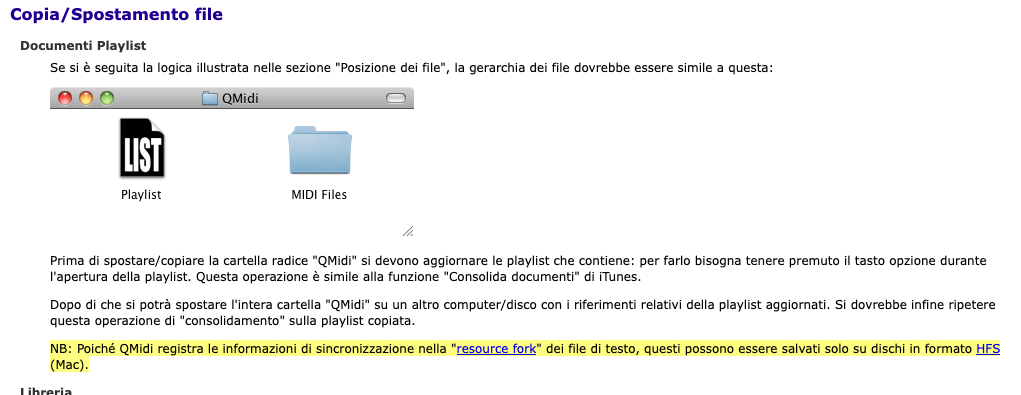Open the HFS hyperlink
The image size is (1021, 395).
pyautogui.click(x=988, y=349)
